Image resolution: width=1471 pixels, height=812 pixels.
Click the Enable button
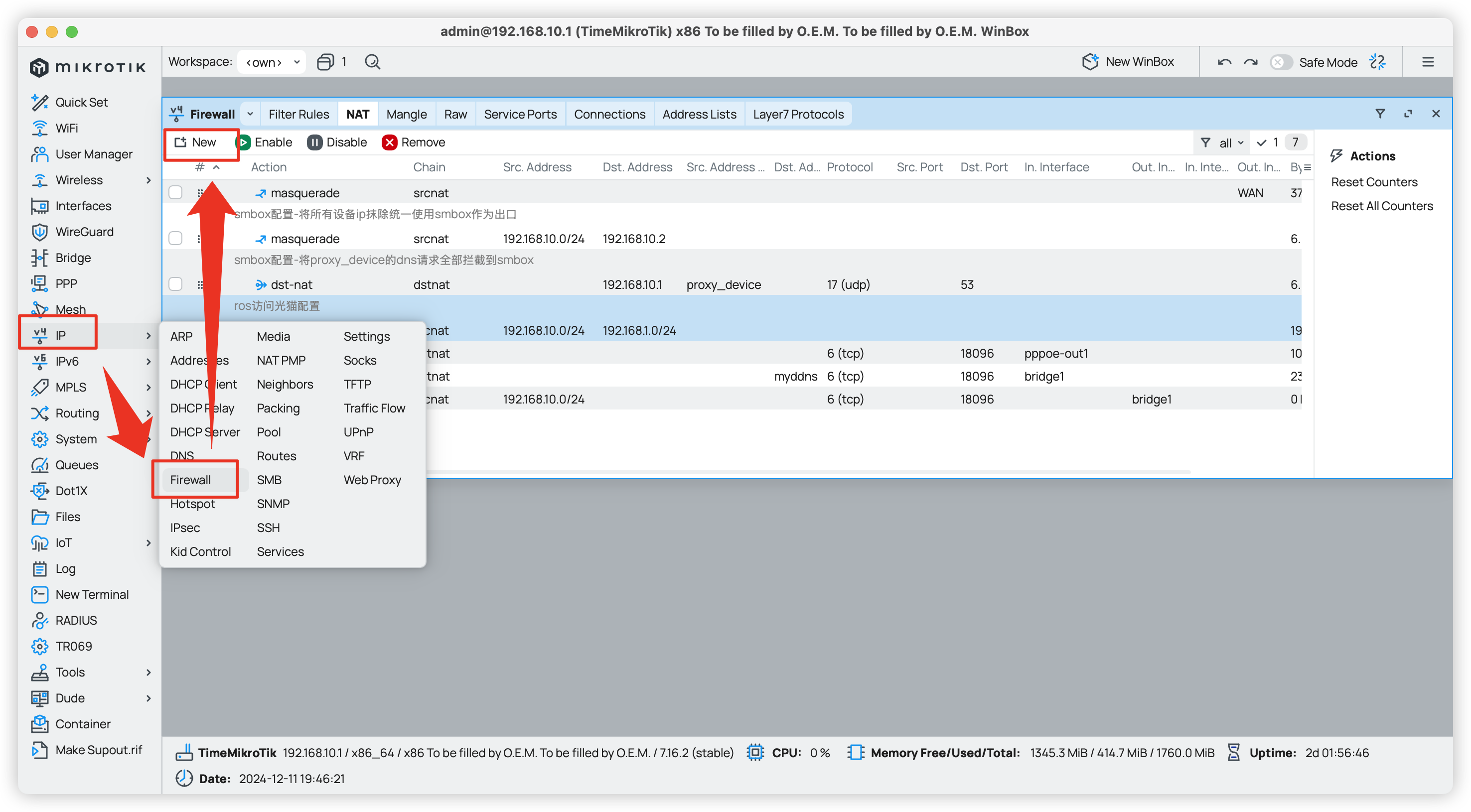(x=264, y=142)
